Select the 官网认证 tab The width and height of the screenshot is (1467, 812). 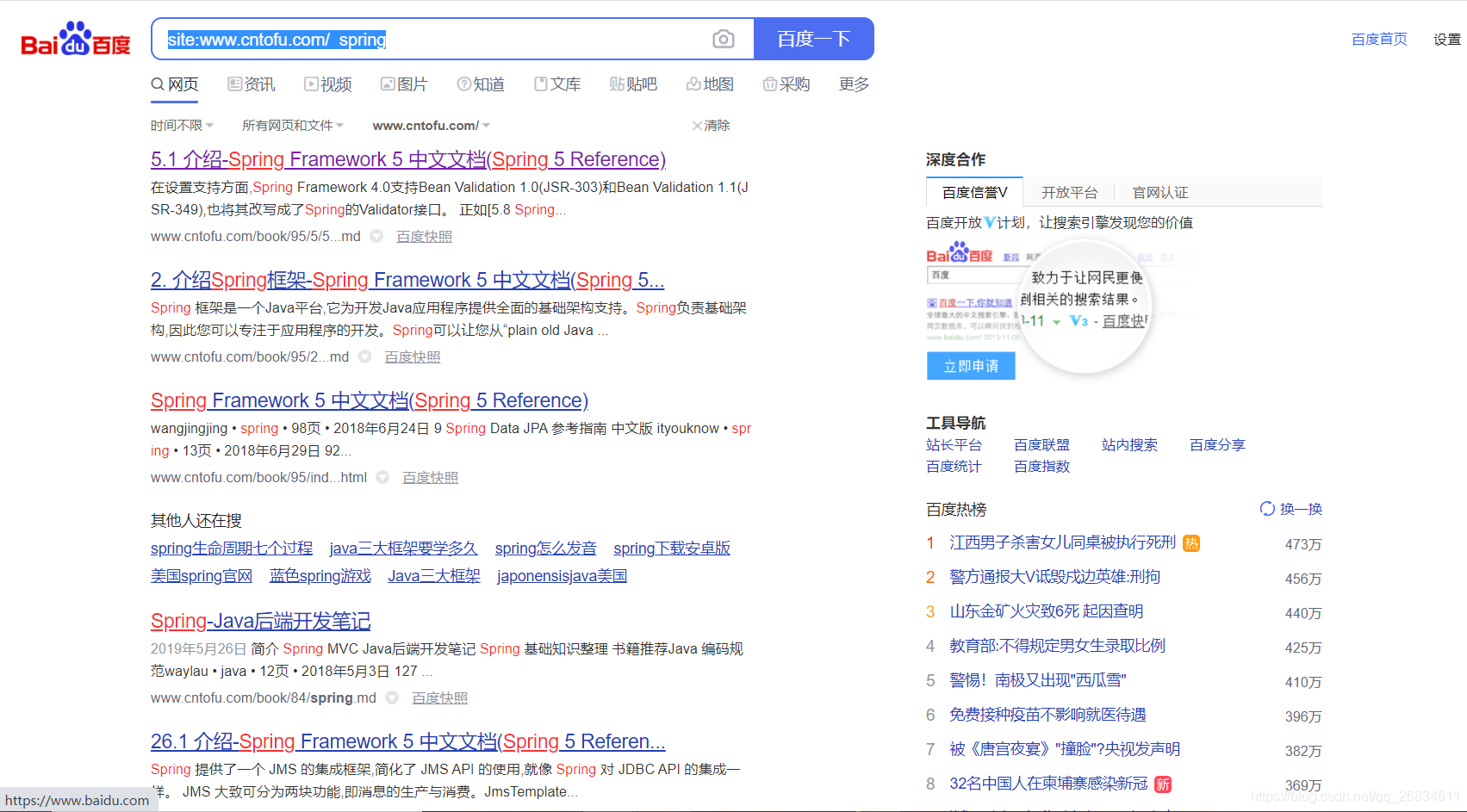tap(1160, 193)
